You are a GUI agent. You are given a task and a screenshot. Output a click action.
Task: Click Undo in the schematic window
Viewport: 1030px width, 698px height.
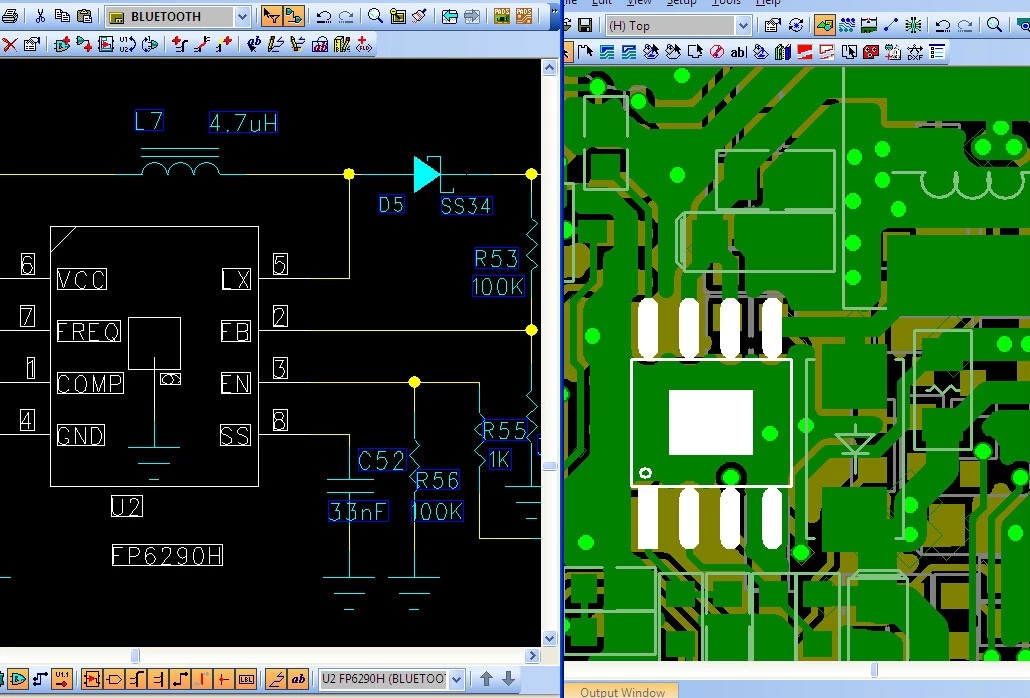click(x=323, y=16)
